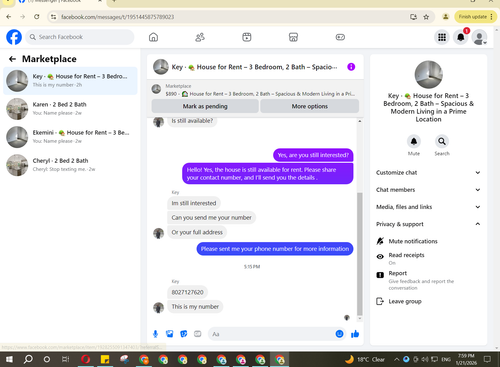
Task: Click the Leave group icon
Action: click(x=380, y=301)
